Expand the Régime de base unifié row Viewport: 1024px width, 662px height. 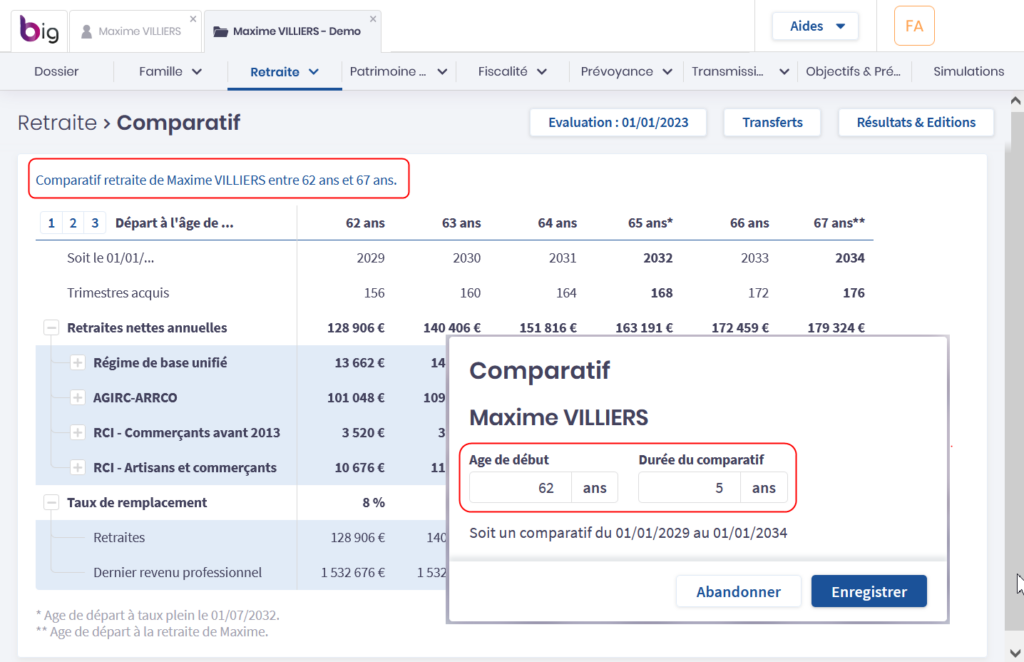point(77,363)
